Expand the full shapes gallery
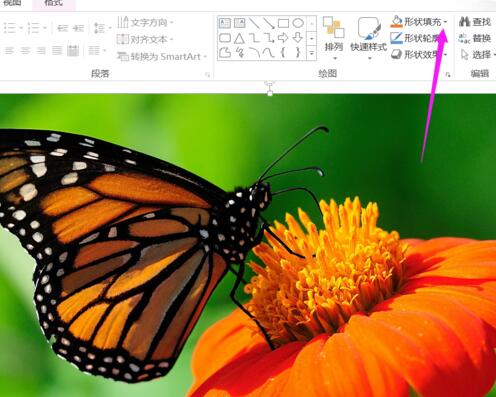Image resolution: width=496 pixels, height=397 pixels. click(312, 53)
